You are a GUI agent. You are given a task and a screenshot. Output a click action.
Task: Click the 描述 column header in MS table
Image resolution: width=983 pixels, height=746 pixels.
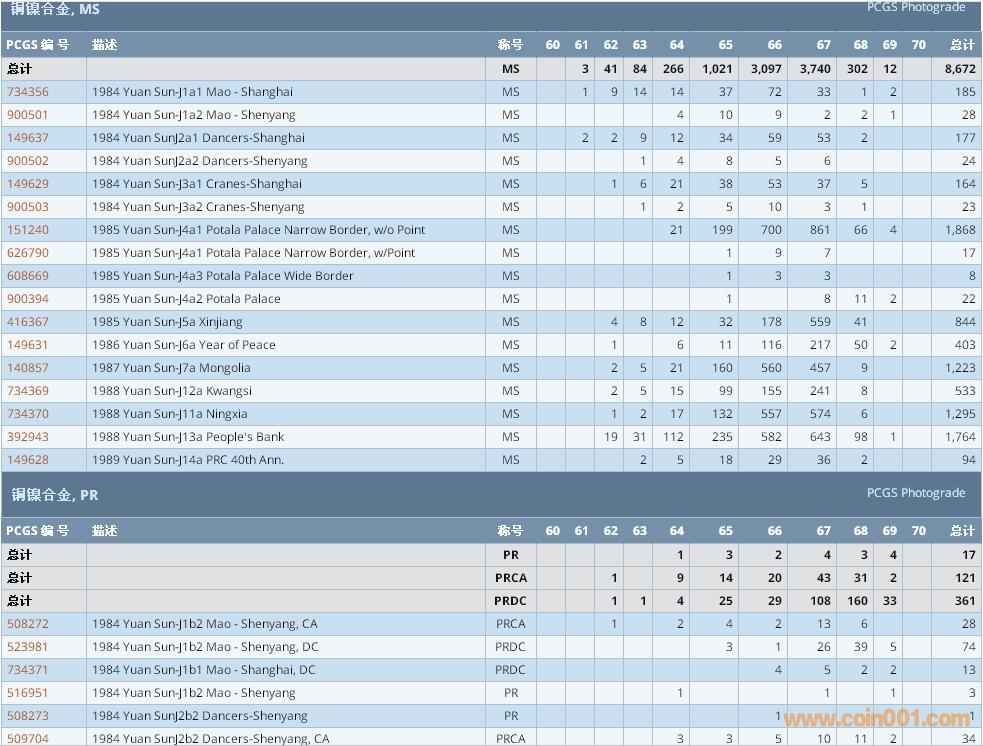tap(105, 45)
